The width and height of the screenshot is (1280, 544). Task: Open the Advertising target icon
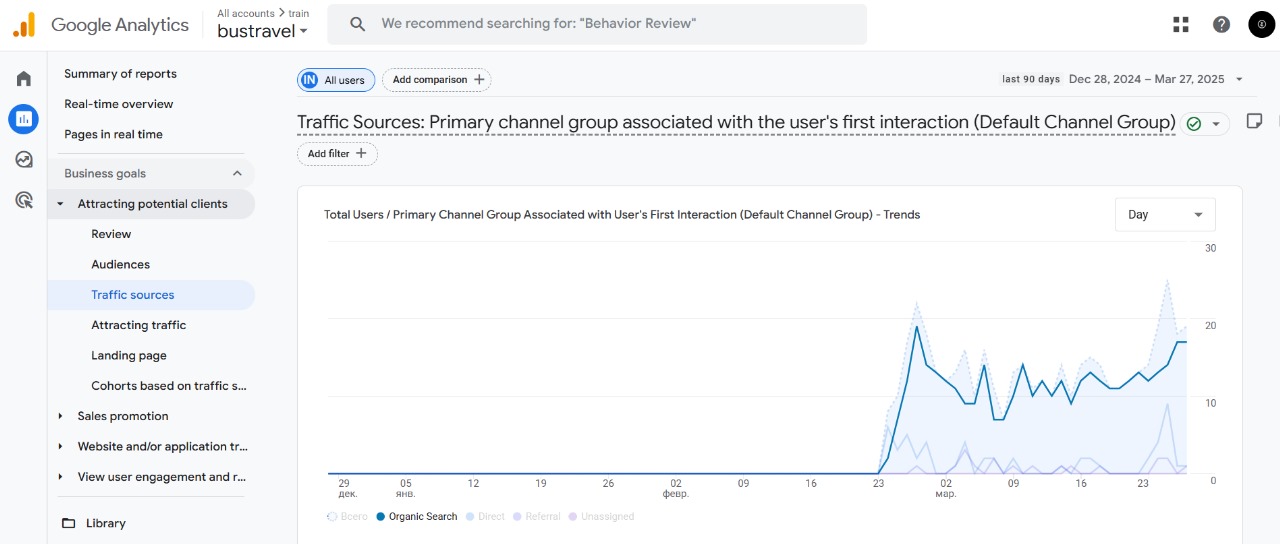pyautogui.click(x=23, y=200)
